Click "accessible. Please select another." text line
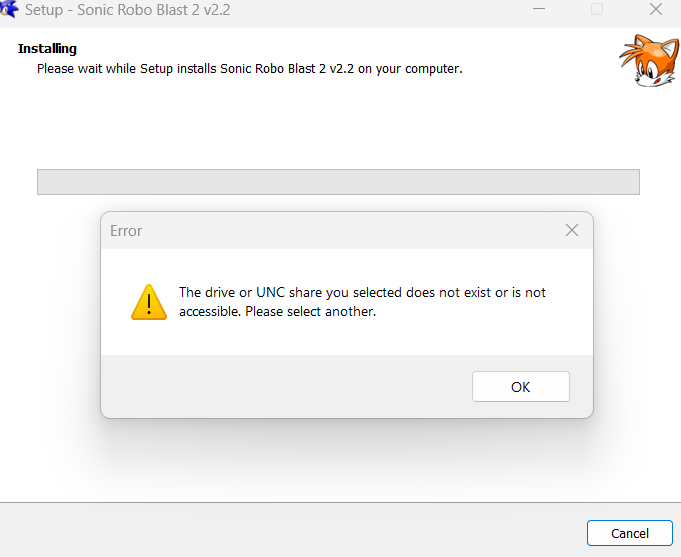Screen dimensions: 681x557 [278, 312]
